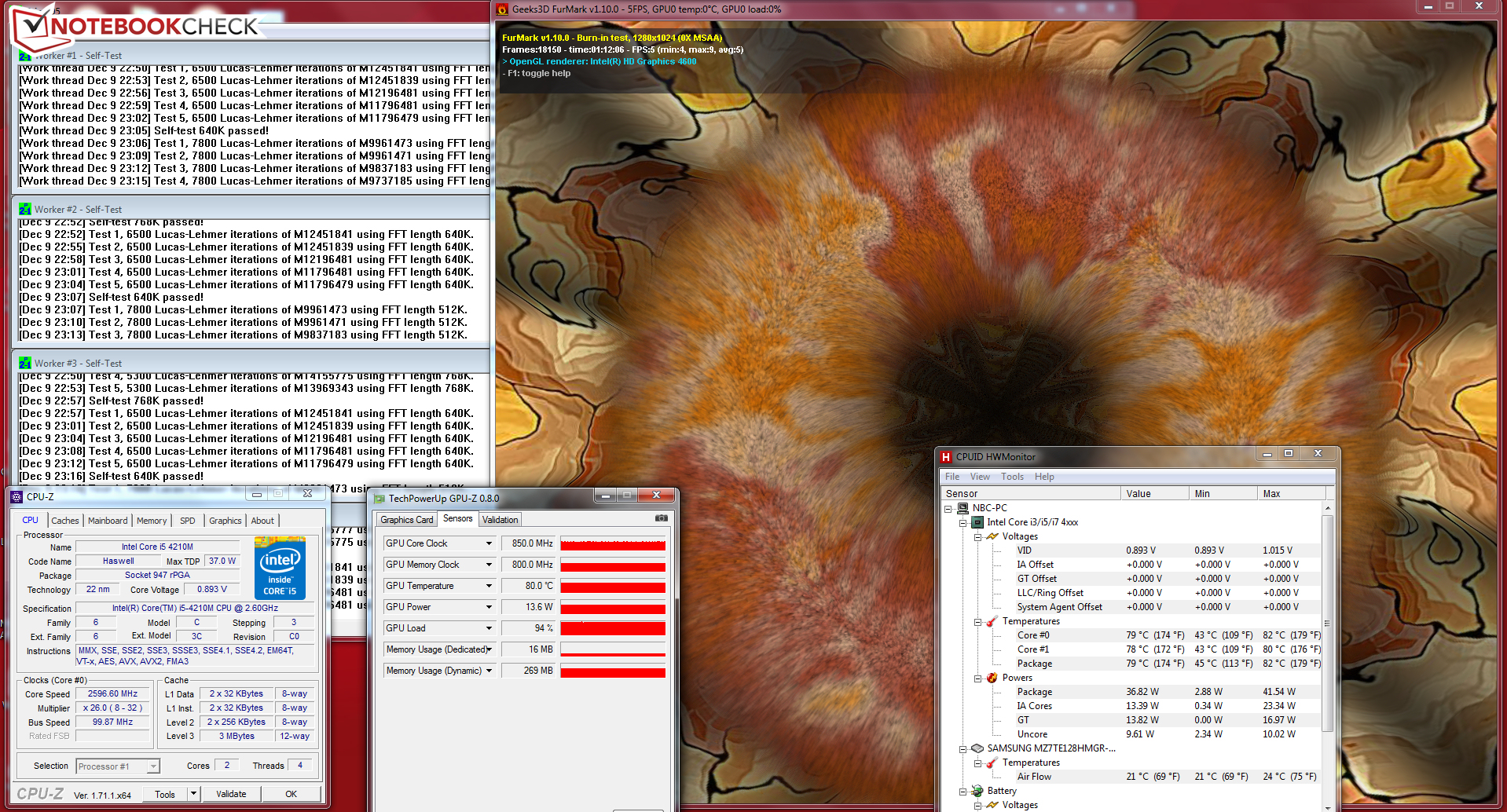Viewport: 1507px width, 812px height.
Task: Select the Intel Core processor chip icon
Action: [x=977, y=522]
